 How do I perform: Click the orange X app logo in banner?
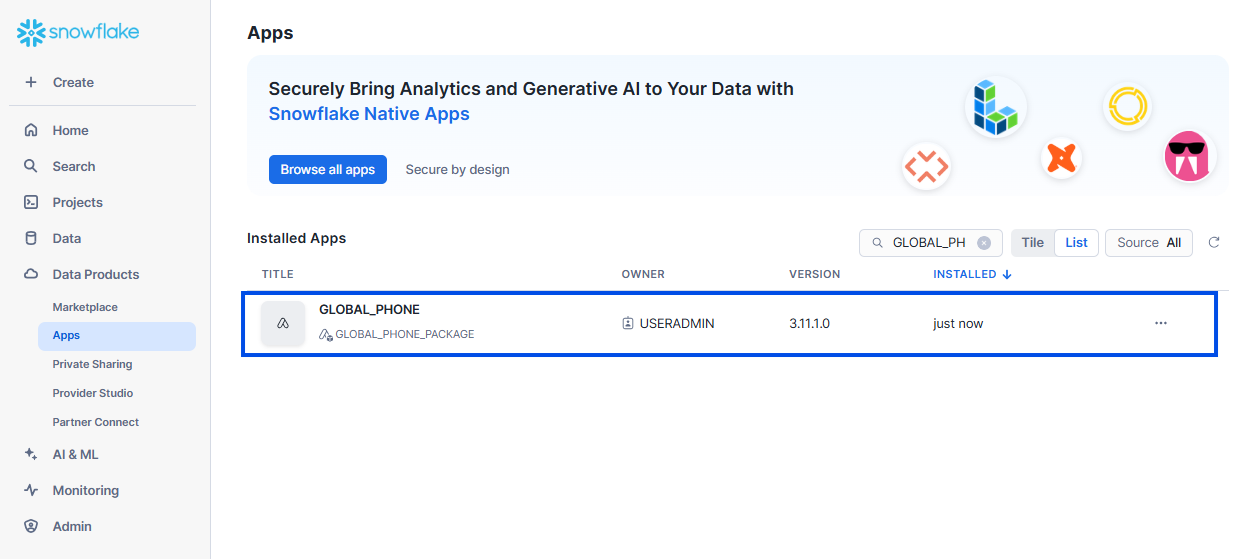[x=1061, y=158]
